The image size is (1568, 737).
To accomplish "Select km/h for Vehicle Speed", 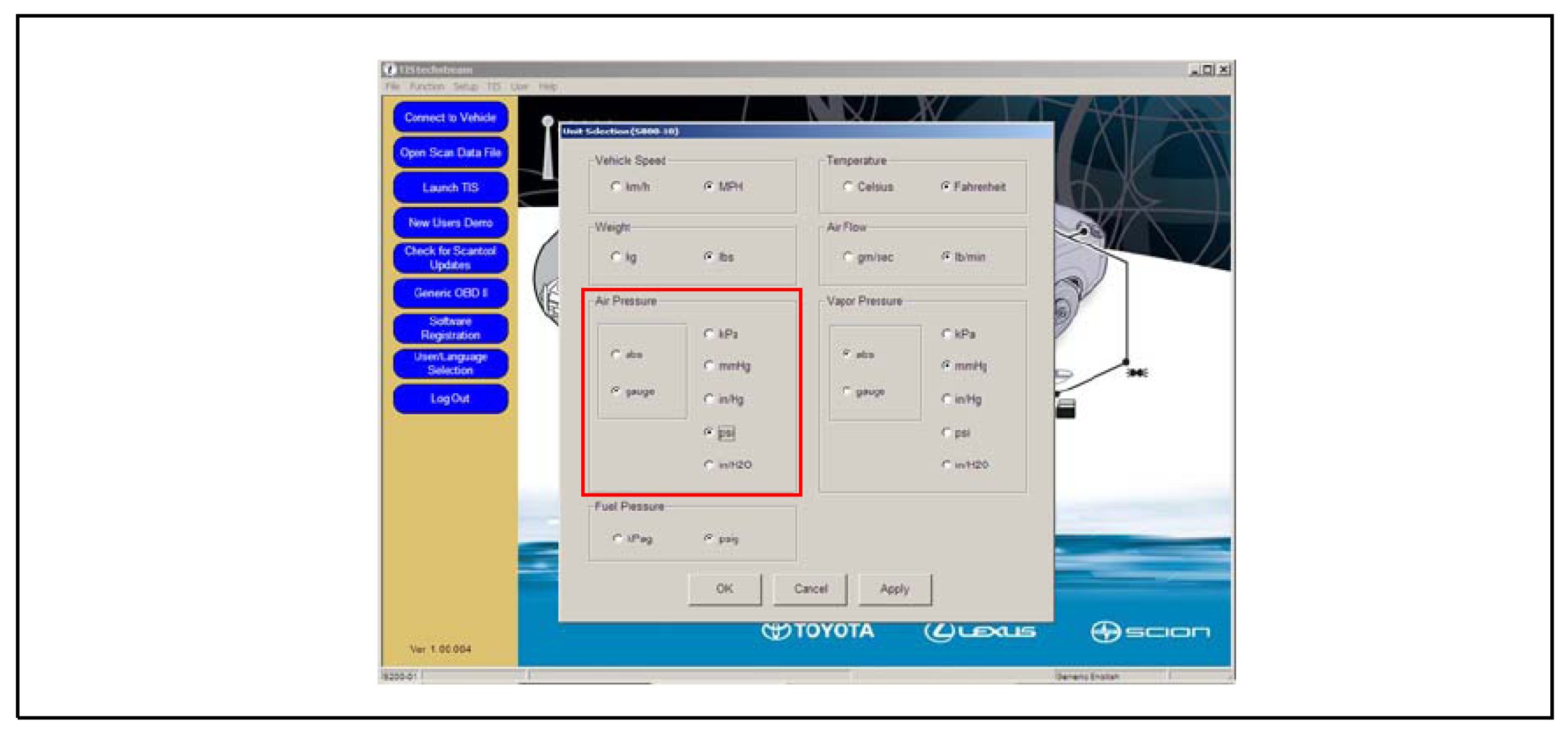I will tap(616, 187).
